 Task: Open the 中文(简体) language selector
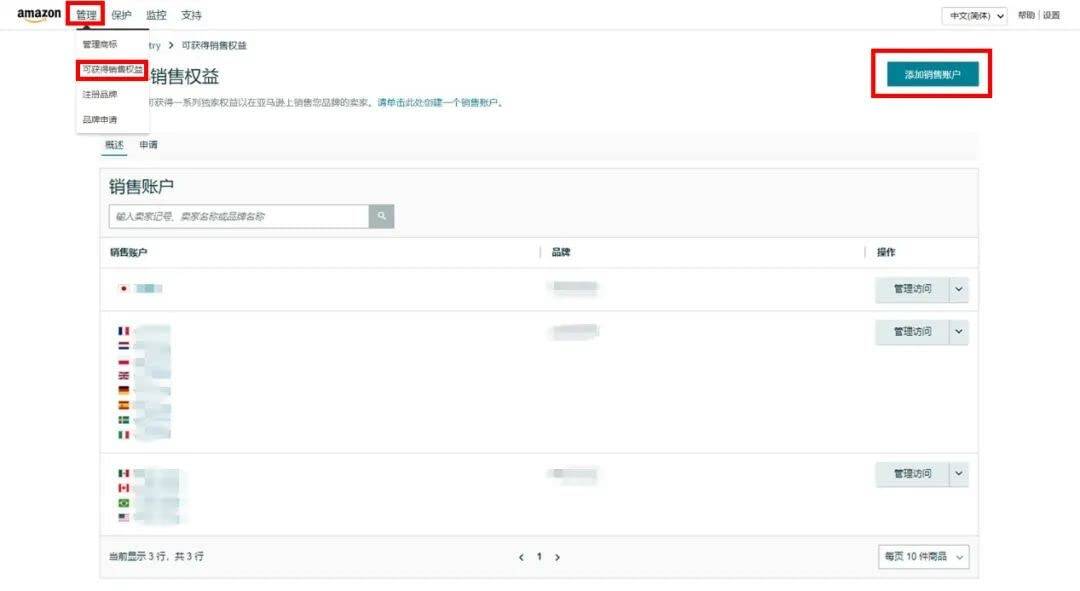pos(975,16)
